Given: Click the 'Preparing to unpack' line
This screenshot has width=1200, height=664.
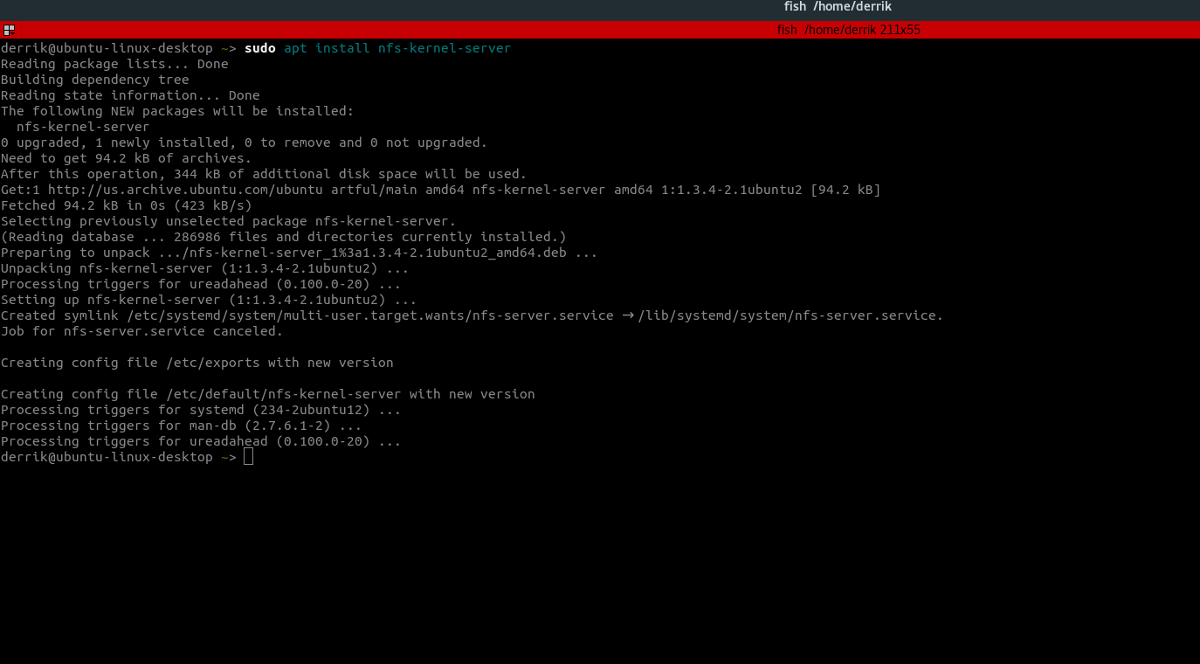Looking at the screenshot, I should coord(300,253).
